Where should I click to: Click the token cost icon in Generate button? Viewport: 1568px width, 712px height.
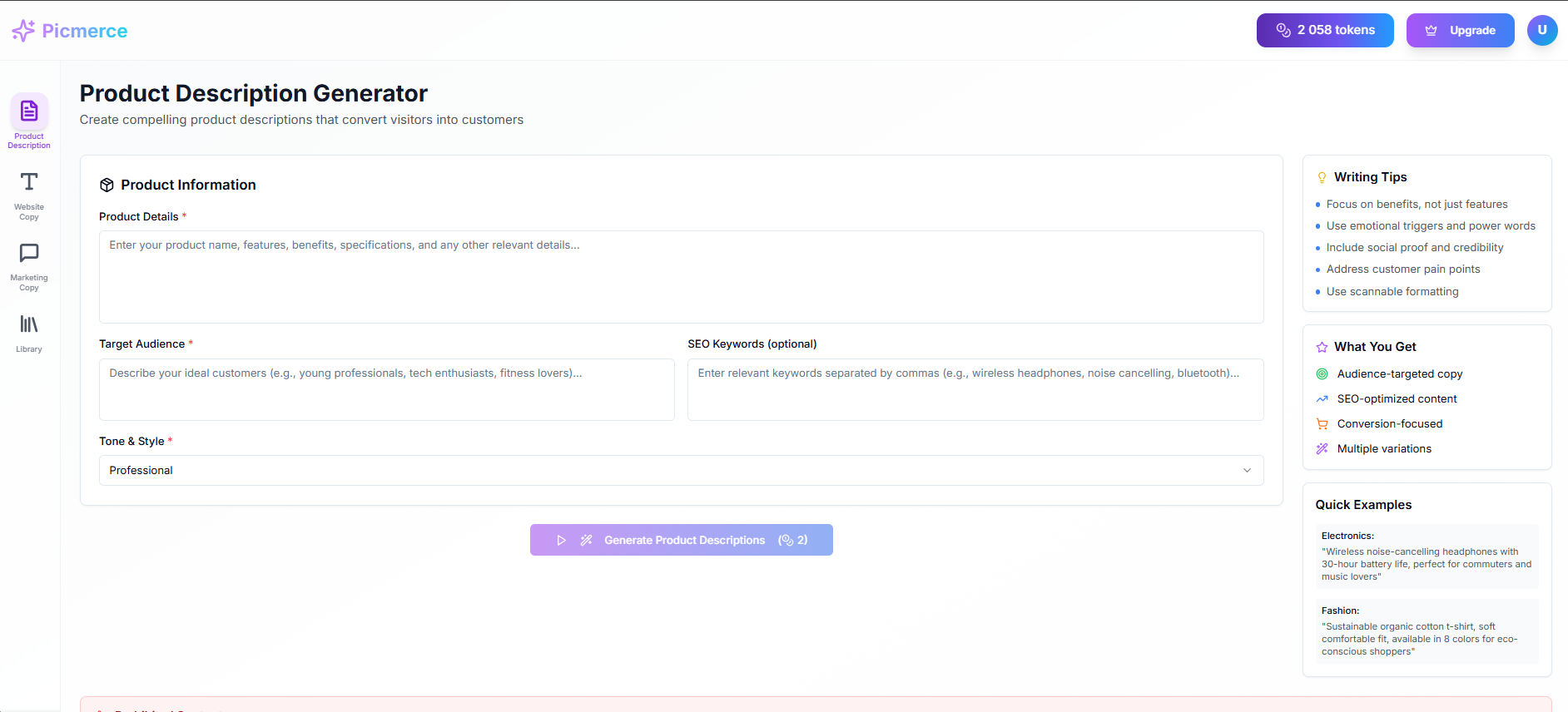tap(786, 540)
